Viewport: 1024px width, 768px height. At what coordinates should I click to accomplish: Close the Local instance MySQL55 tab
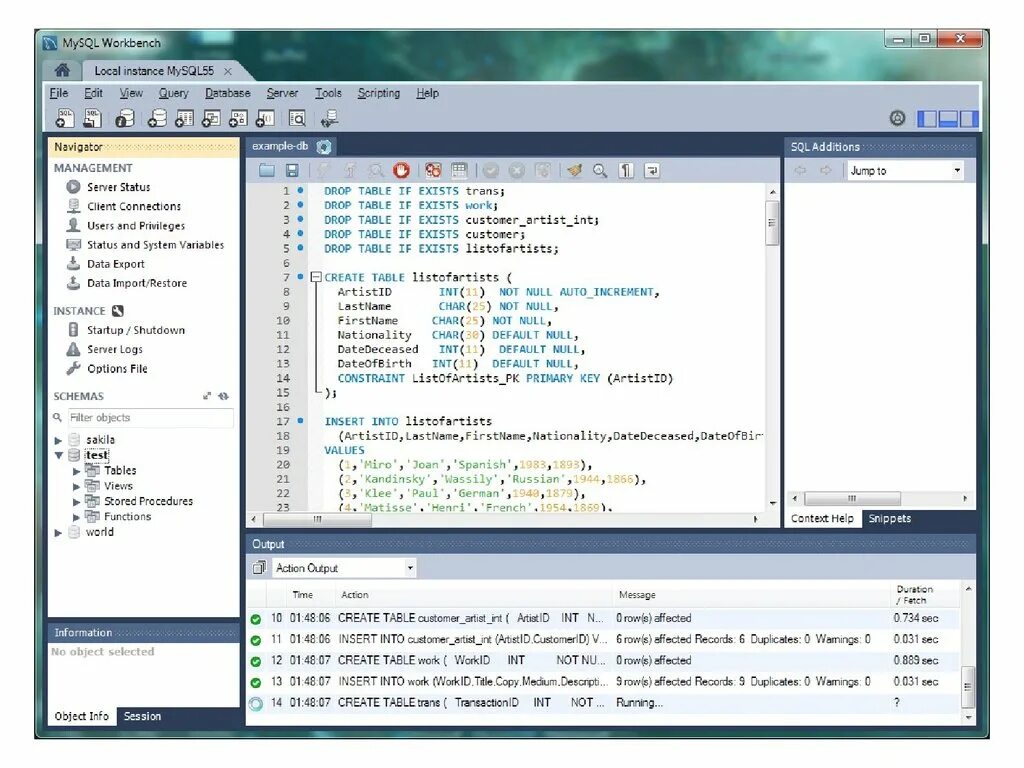(x=228, y=71)
